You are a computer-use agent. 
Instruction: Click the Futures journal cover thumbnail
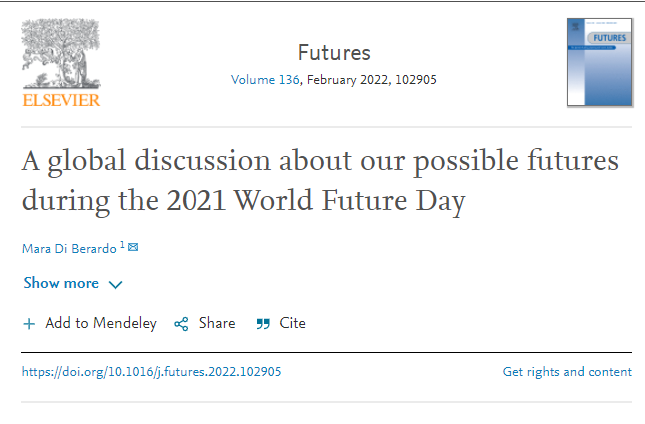[600, 62]
